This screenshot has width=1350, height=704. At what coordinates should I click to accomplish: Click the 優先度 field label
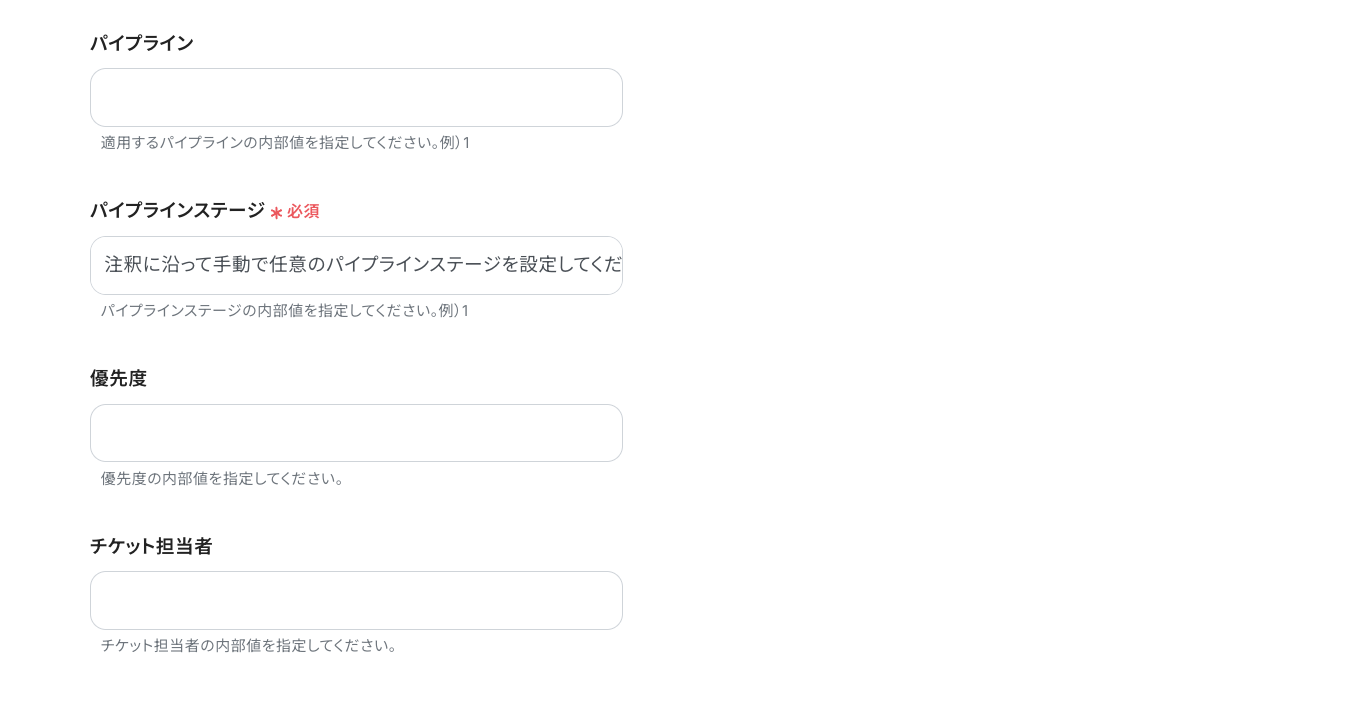118,379
